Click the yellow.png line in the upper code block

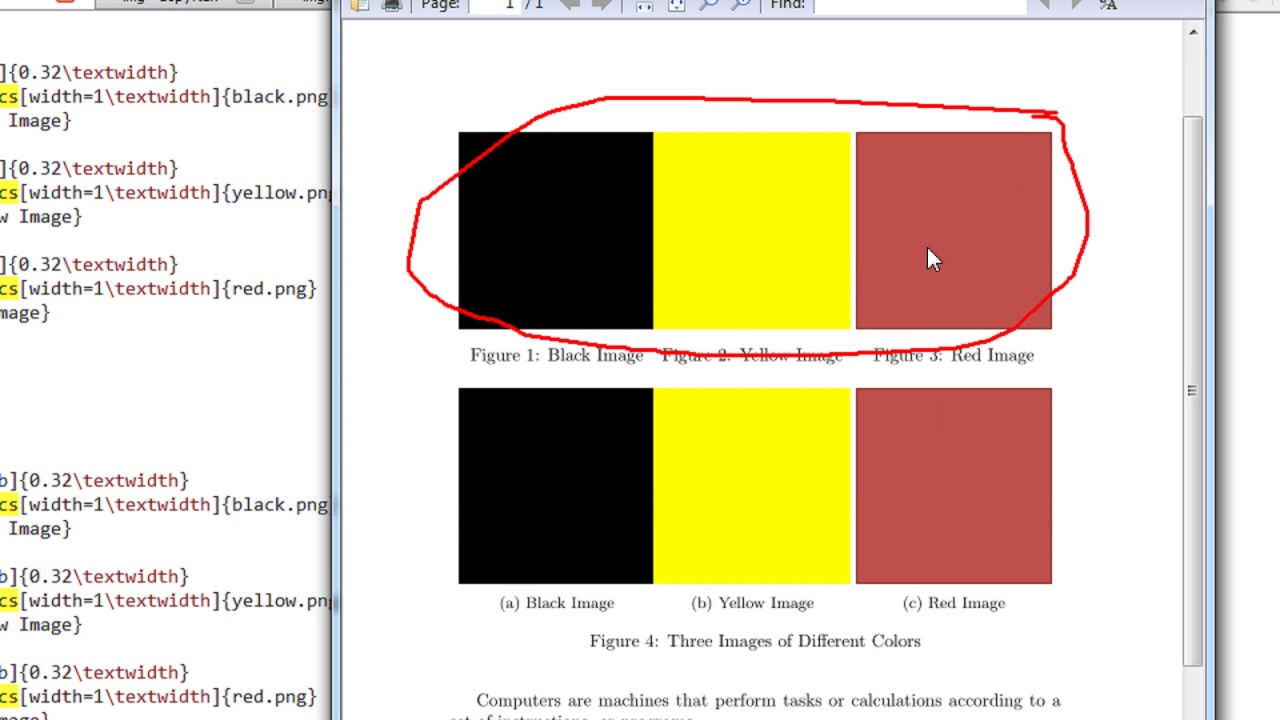164,193
